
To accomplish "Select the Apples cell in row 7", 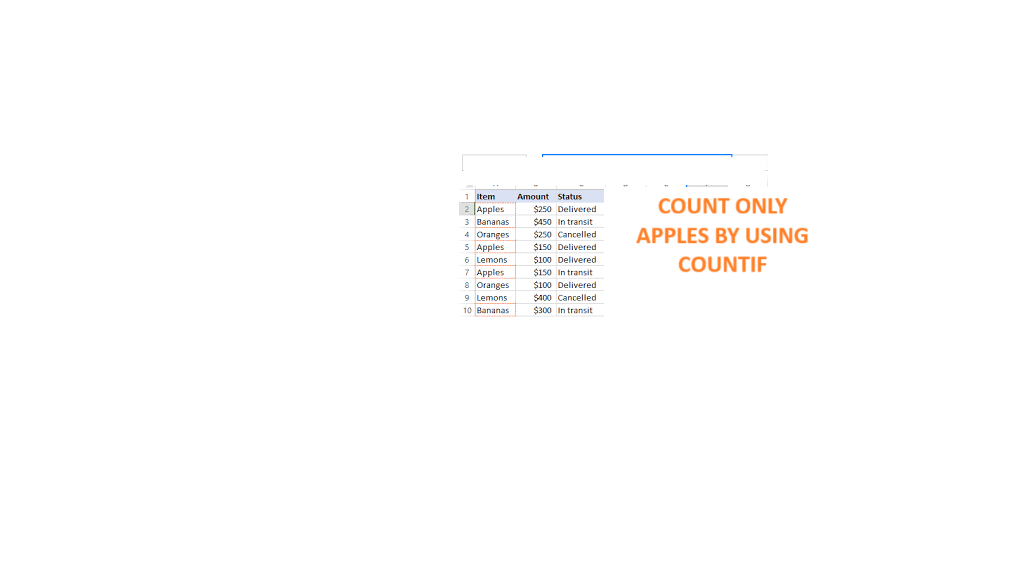I will (491, 273).
